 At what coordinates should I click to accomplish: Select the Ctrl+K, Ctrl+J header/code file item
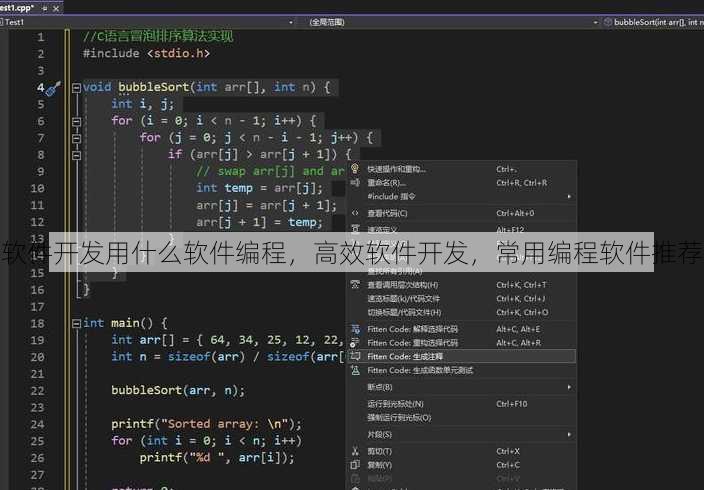coord(462,299)
